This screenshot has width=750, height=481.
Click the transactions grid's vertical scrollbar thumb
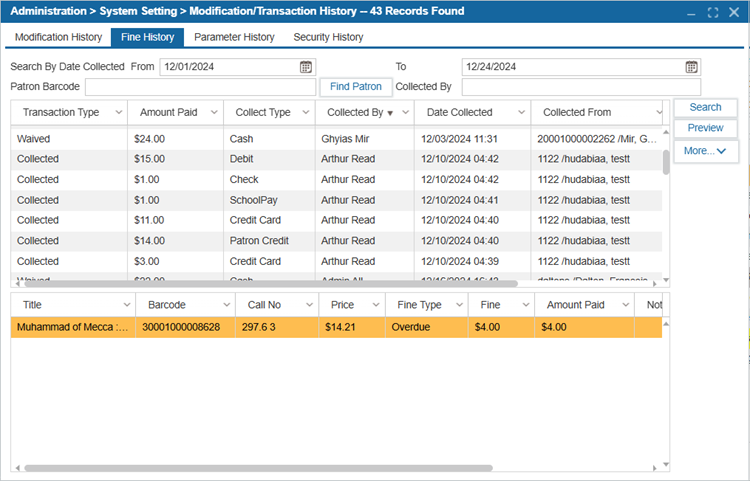point(666,162)
